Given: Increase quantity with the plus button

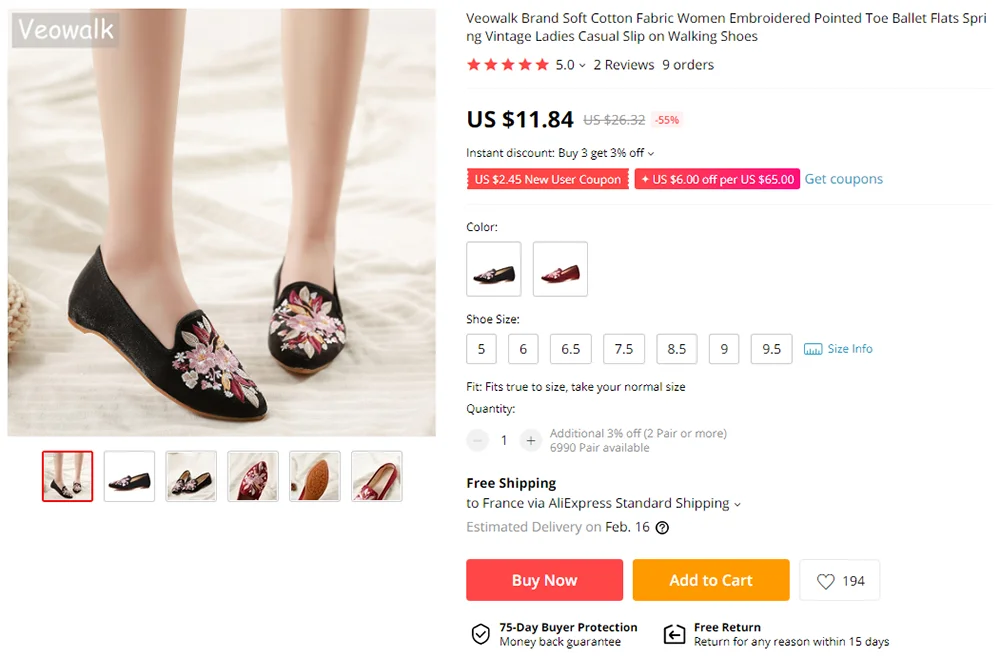Looking at the screenshot, I should [x=531, y=440].
